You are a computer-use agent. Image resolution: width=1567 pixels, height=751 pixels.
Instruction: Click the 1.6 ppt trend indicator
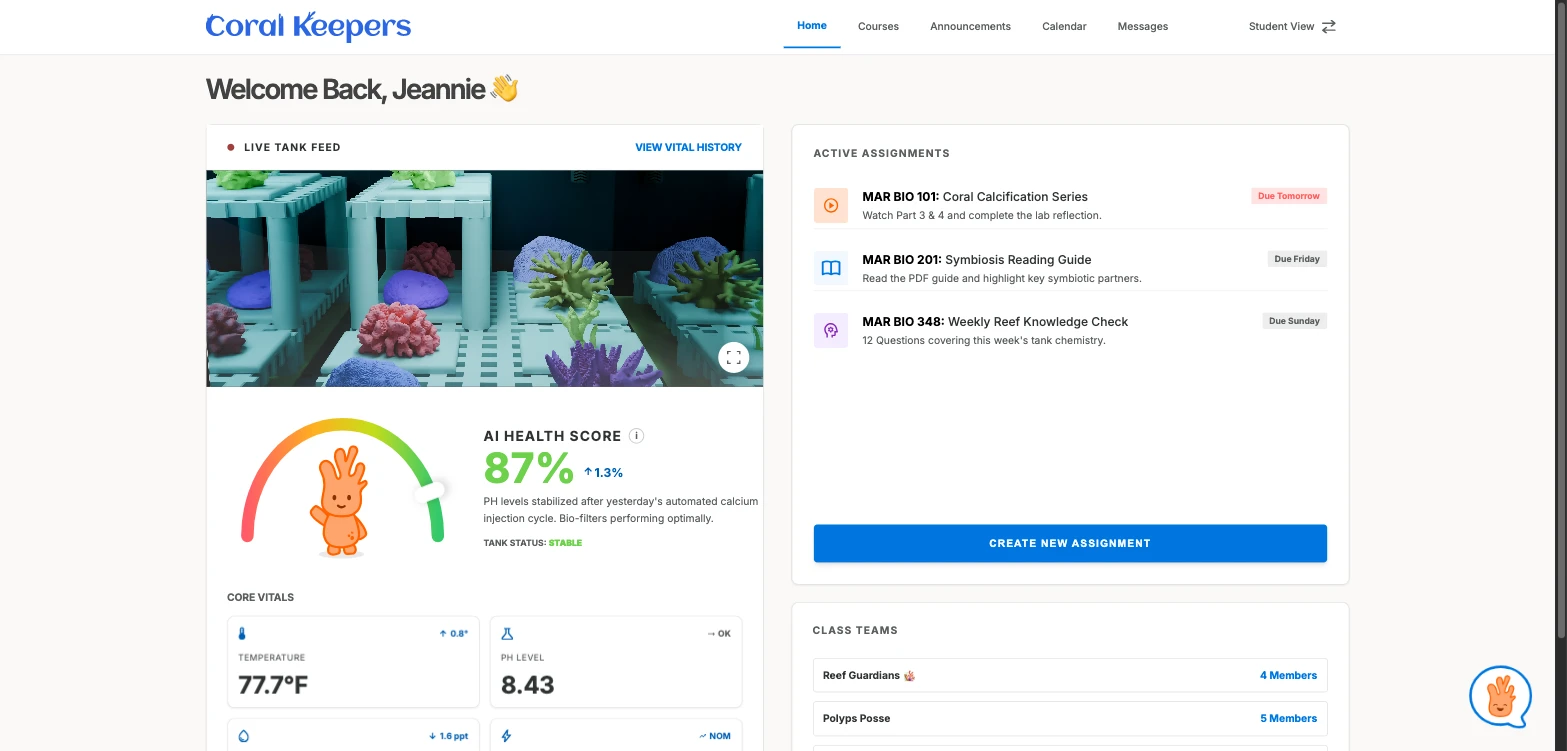pos(448,736)
